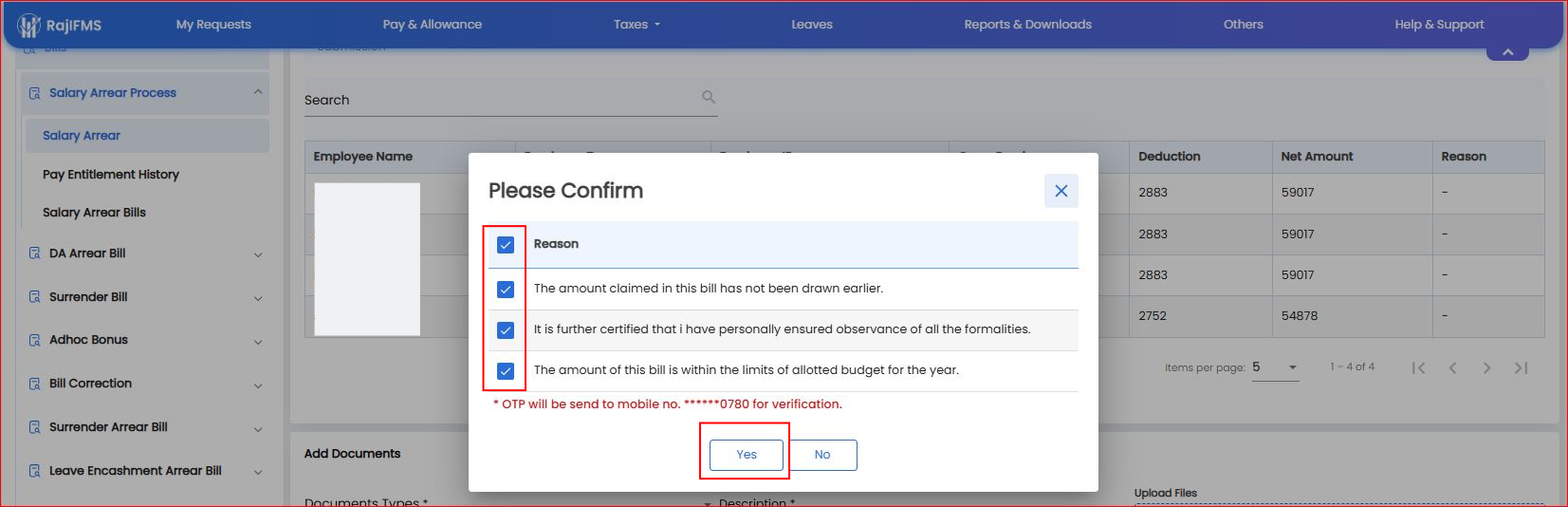
Task: Open Reports & Downloads menu
Action: 1028,25
